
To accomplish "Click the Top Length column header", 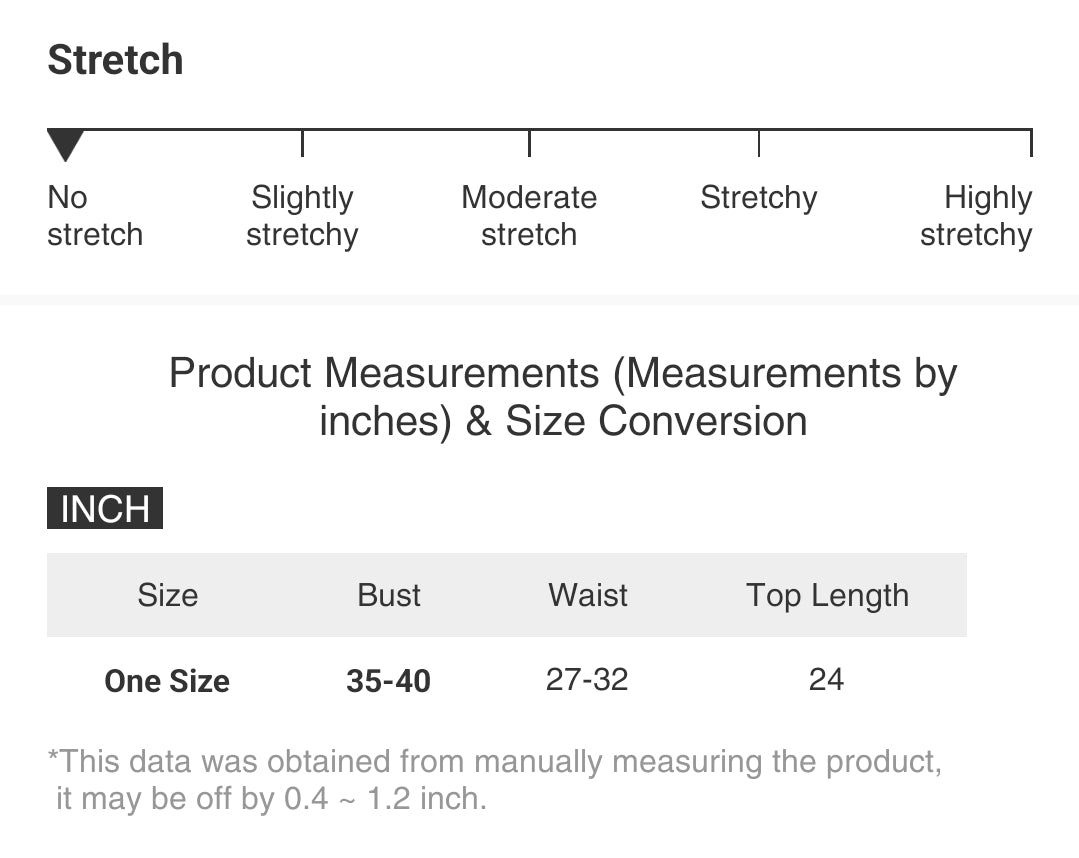I will (x=827, y=595).
